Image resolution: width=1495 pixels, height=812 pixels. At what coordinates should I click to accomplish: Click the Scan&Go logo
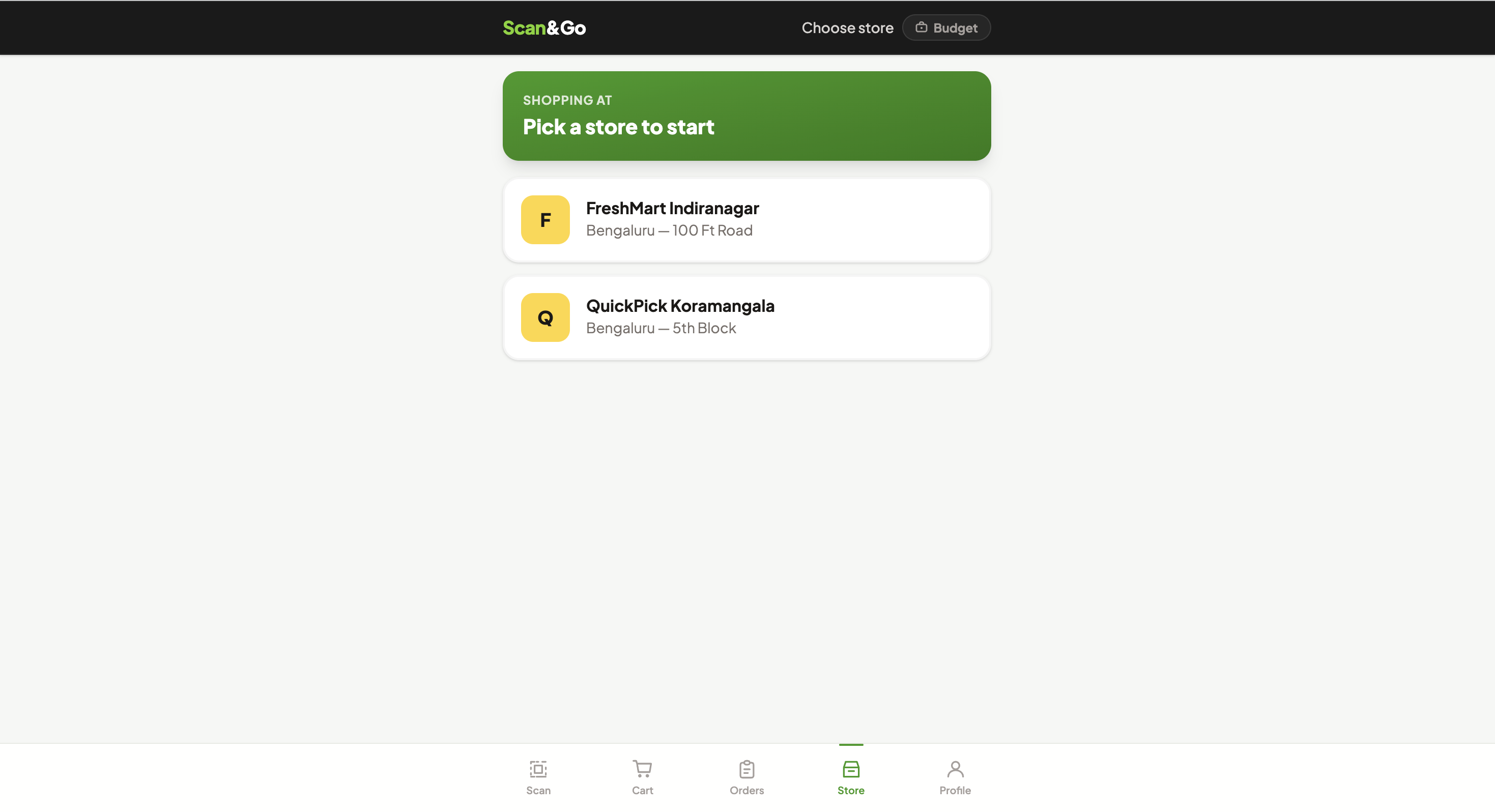click(544, 28)
